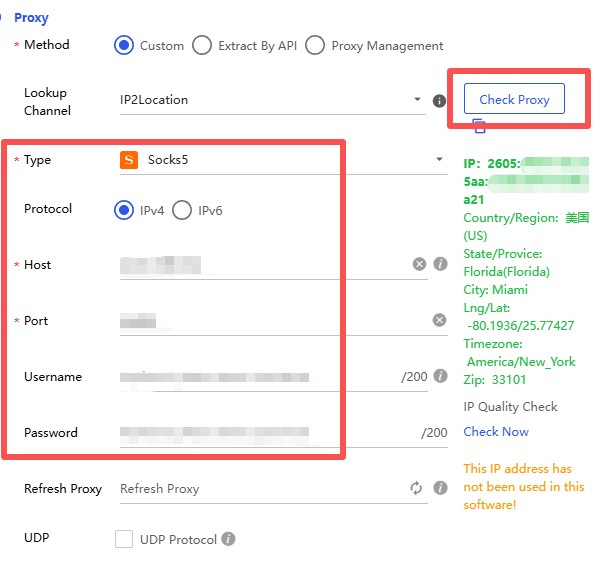The width and height of the screenshot is (612, 579).
Task: Click the America/New_York timezone text
Action: point(521,362)
